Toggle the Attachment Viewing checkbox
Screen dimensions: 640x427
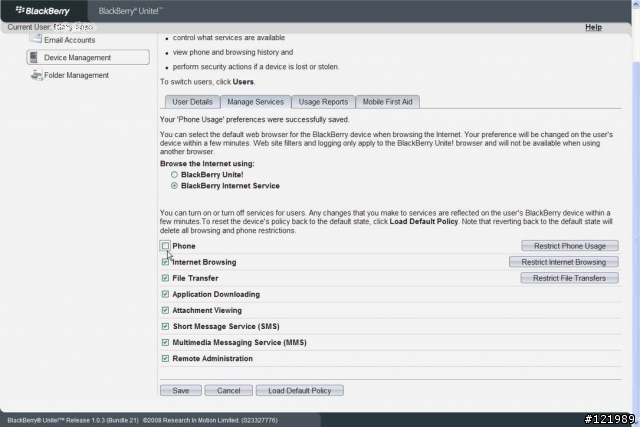click(x=165, y=310)
